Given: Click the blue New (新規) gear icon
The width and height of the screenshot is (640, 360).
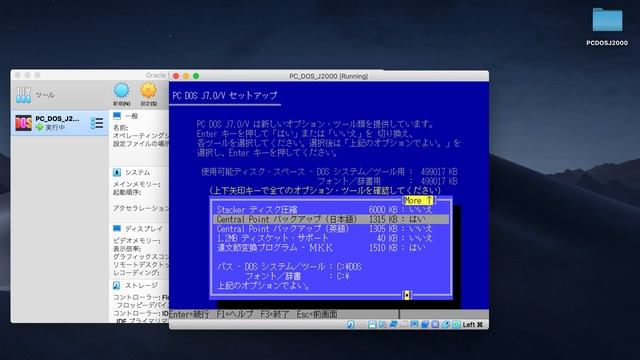Looking at the screenshot, I should (x=122, y=91).
